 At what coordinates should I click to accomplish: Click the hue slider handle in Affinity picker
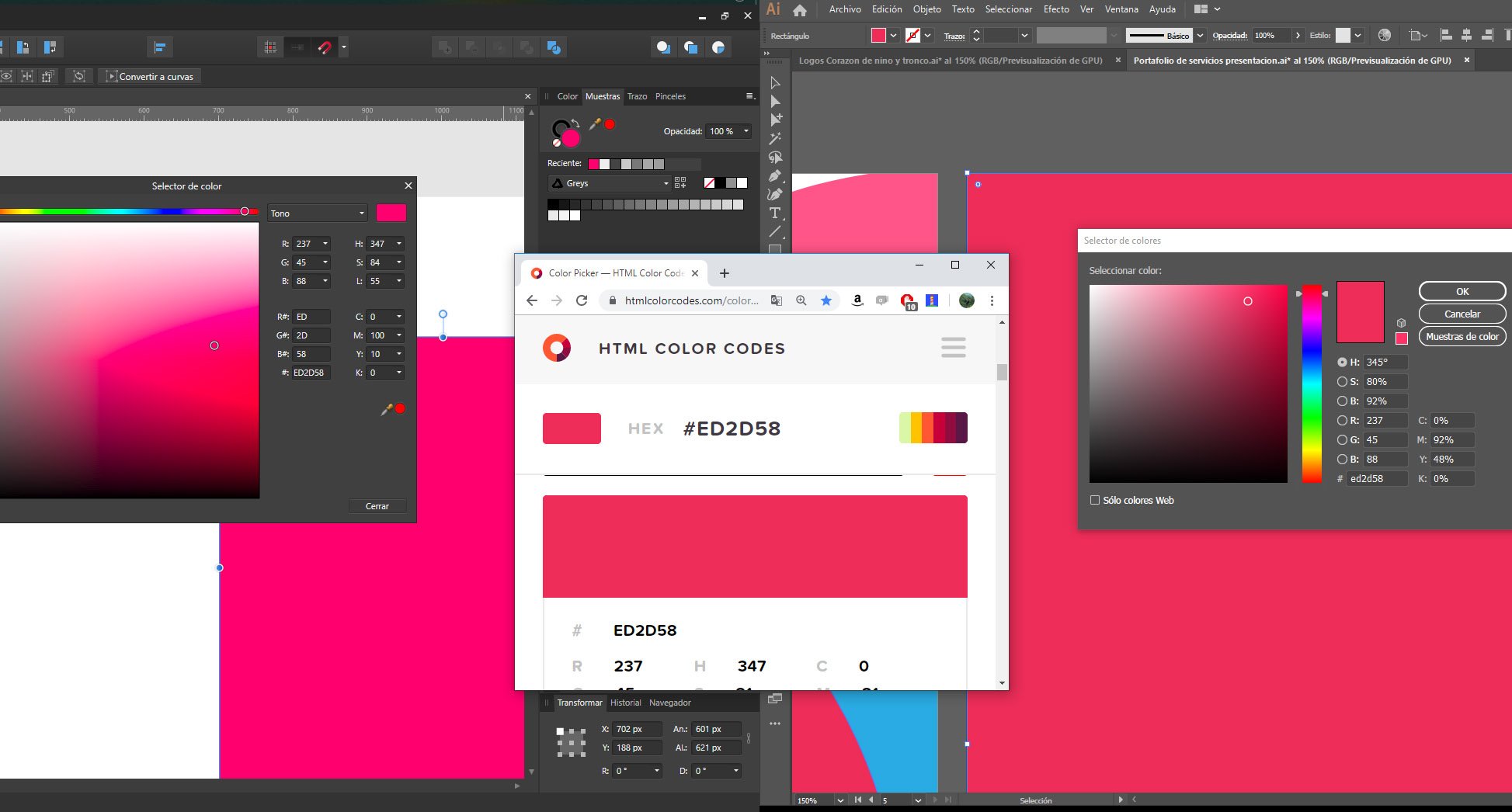[x=245, y=211]
